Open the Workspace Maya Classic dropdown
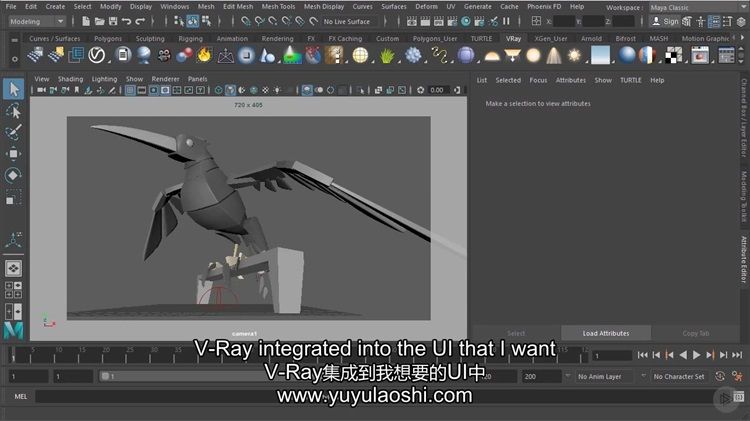This screenshot has width=750, height=421. click(x=697, y=7)
